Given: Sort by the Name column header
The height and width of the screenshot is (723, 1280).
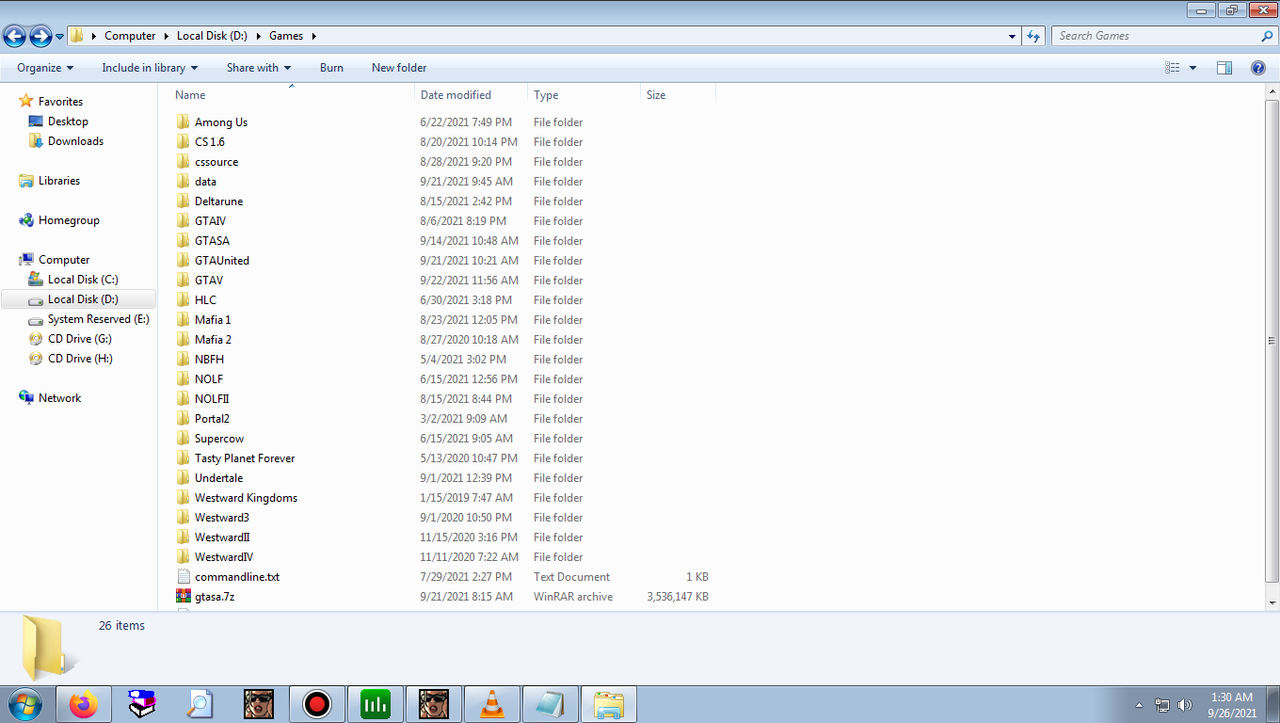Looking at the screenshot, I should [x=291, y=95].
